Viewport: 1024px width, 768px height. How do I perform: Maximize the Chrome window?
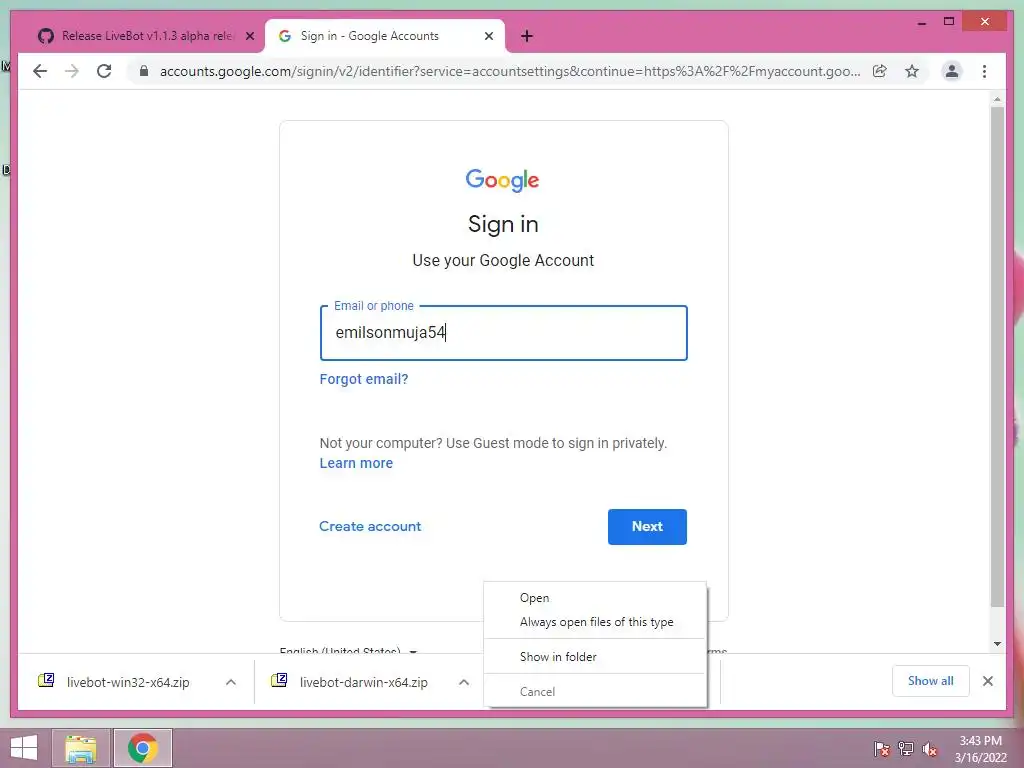point(949,22)
